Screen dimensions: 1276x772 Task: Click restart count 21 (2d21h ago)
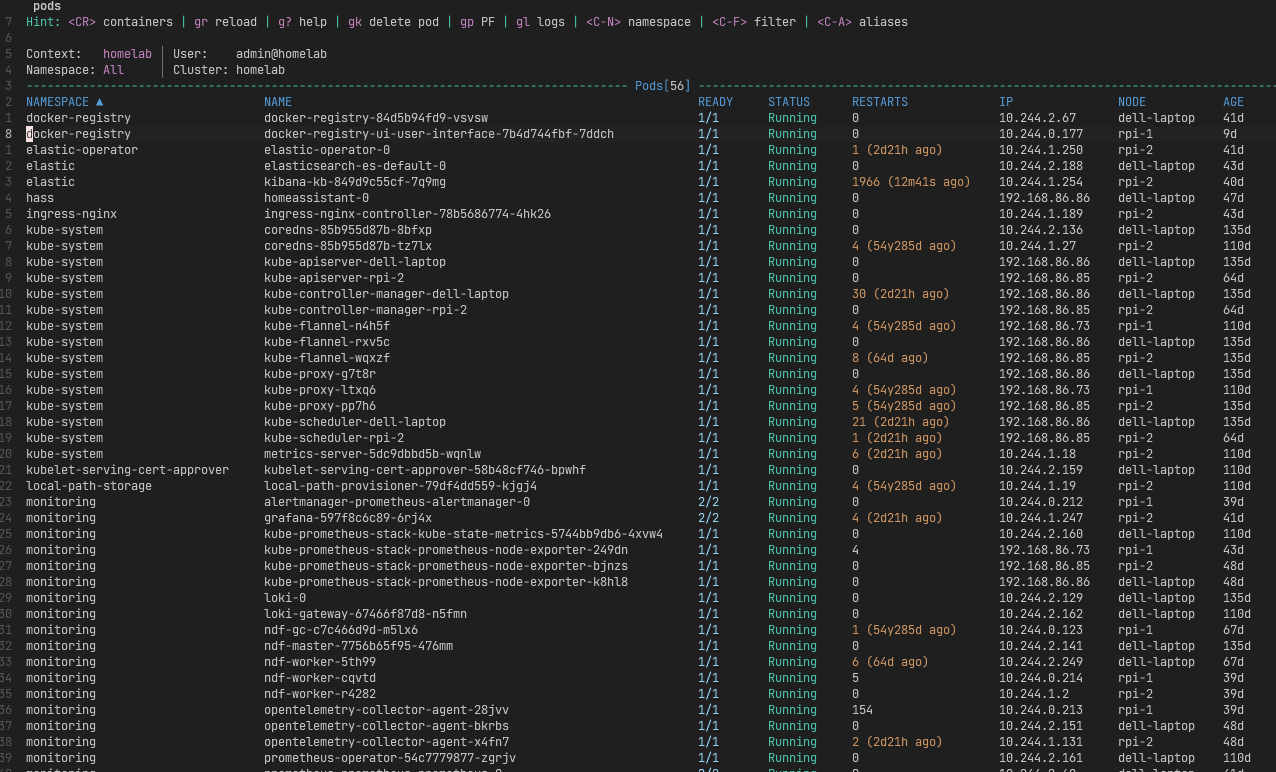point(901,422)
